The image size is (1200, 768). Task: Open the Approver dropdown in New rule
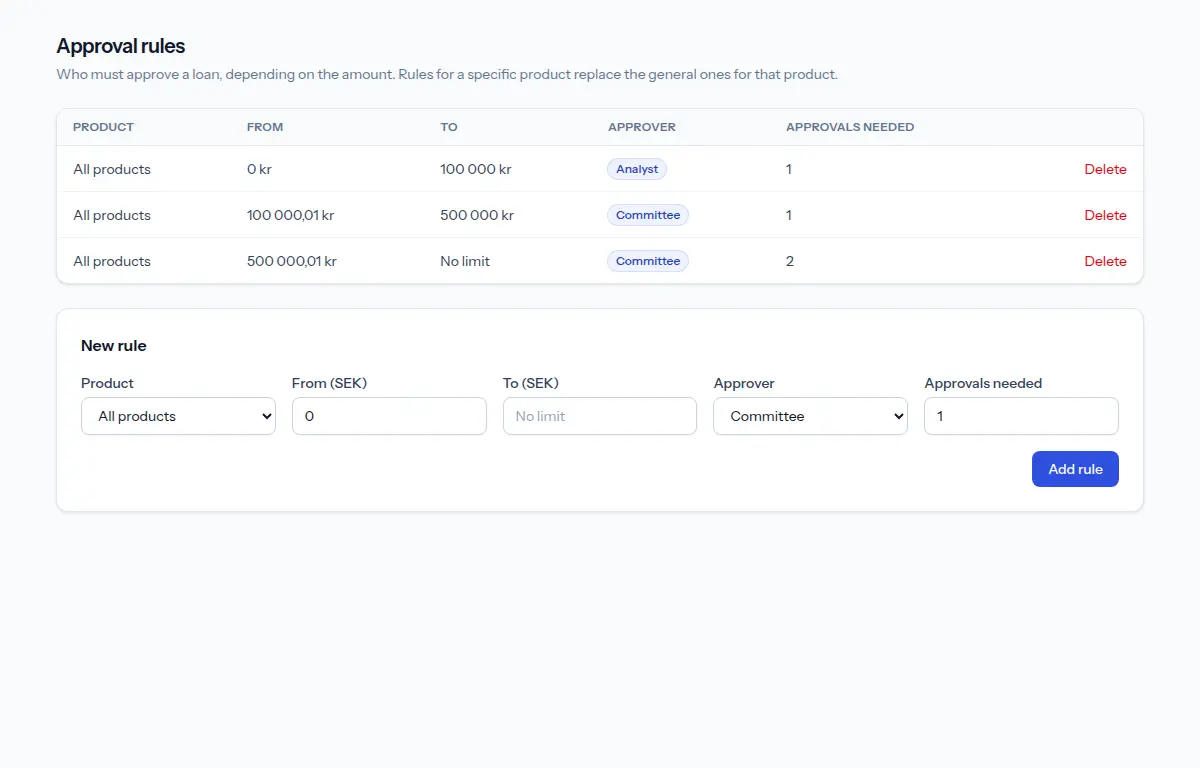[x=810, y=416]
